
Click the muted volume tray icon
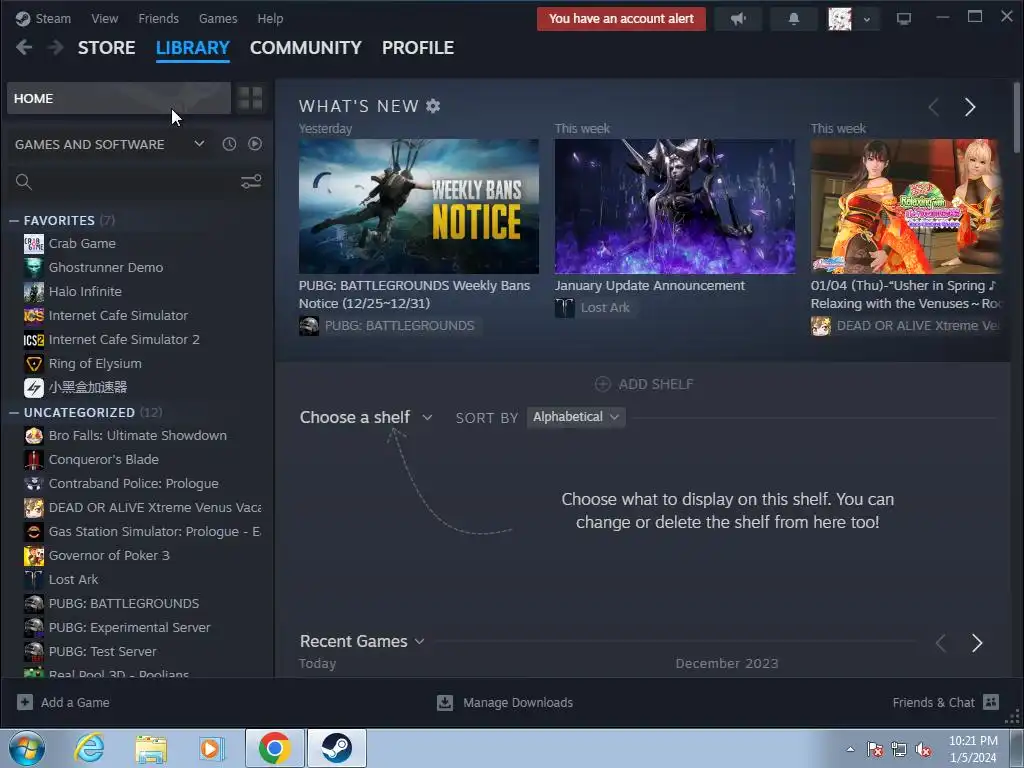tap(923, 749)
